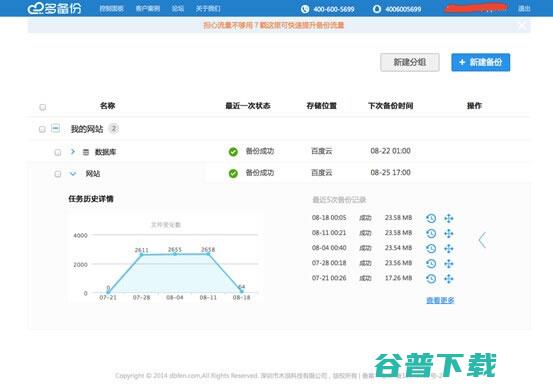The image size is (553, 387).
Task: Tick the checkbox for the 网站 task
Action: pyautogui.click(x=58, y=174)
